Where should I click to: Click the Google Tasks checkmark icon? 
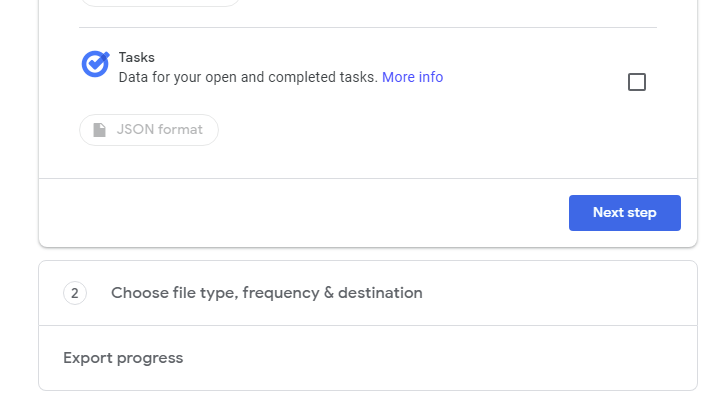(x=96, y=64)
